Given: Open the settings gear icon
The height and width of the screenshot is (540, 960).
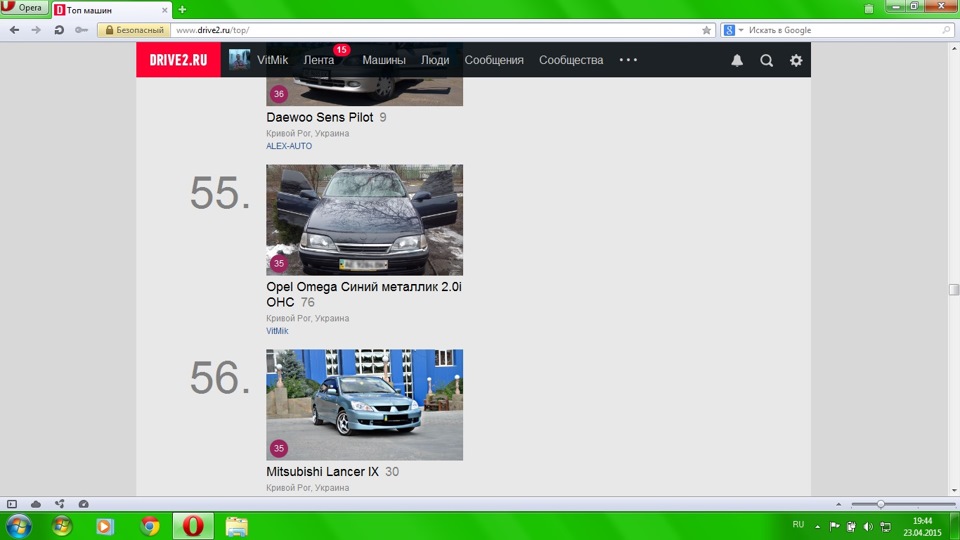Looking at the screenshot, I should [796, 60].
